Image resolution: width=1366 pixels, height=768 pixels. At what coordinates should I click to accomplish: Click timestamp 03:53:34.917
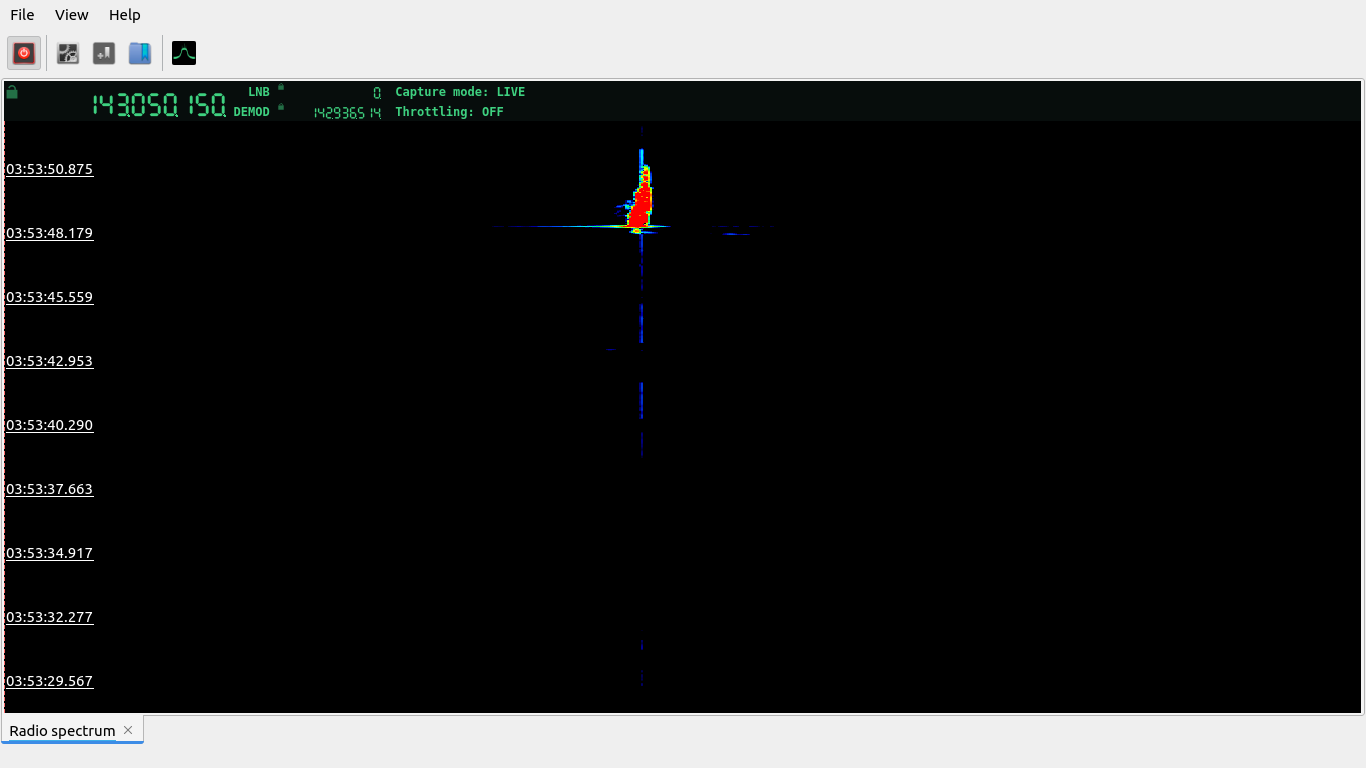pos(50,553)
